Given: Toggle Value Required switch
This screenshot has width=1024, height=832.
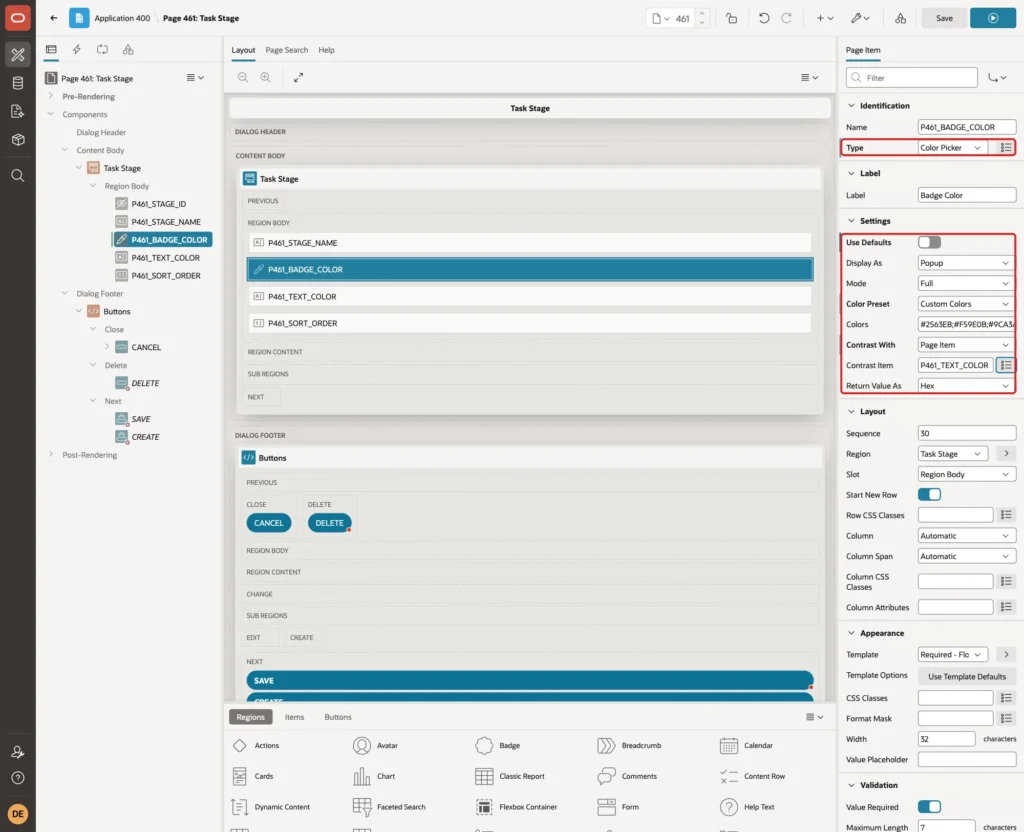Looking at the screenshot, I should coord(929,807).
